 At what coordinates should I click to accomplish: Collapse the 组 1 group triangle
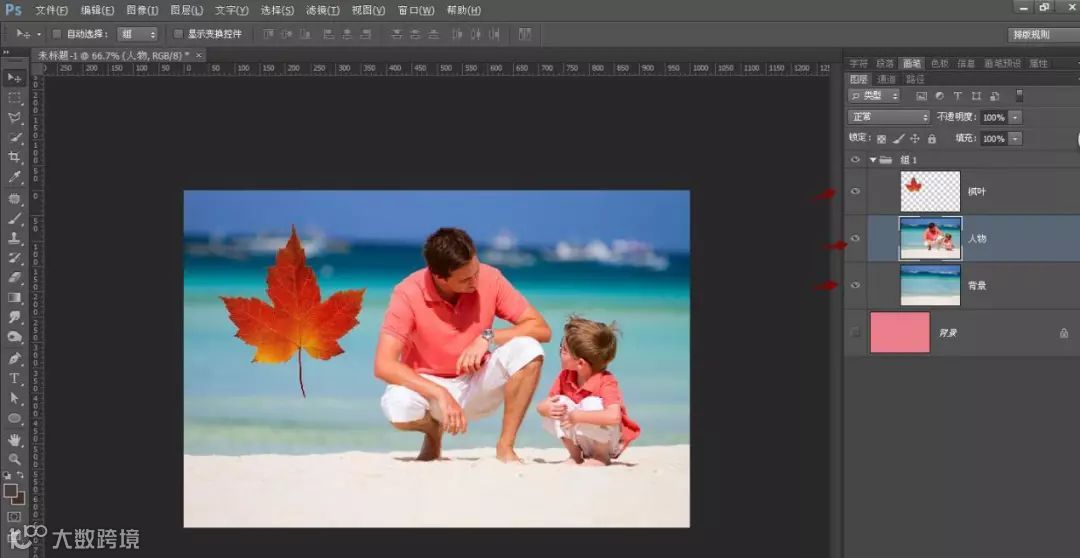(873, 160)
